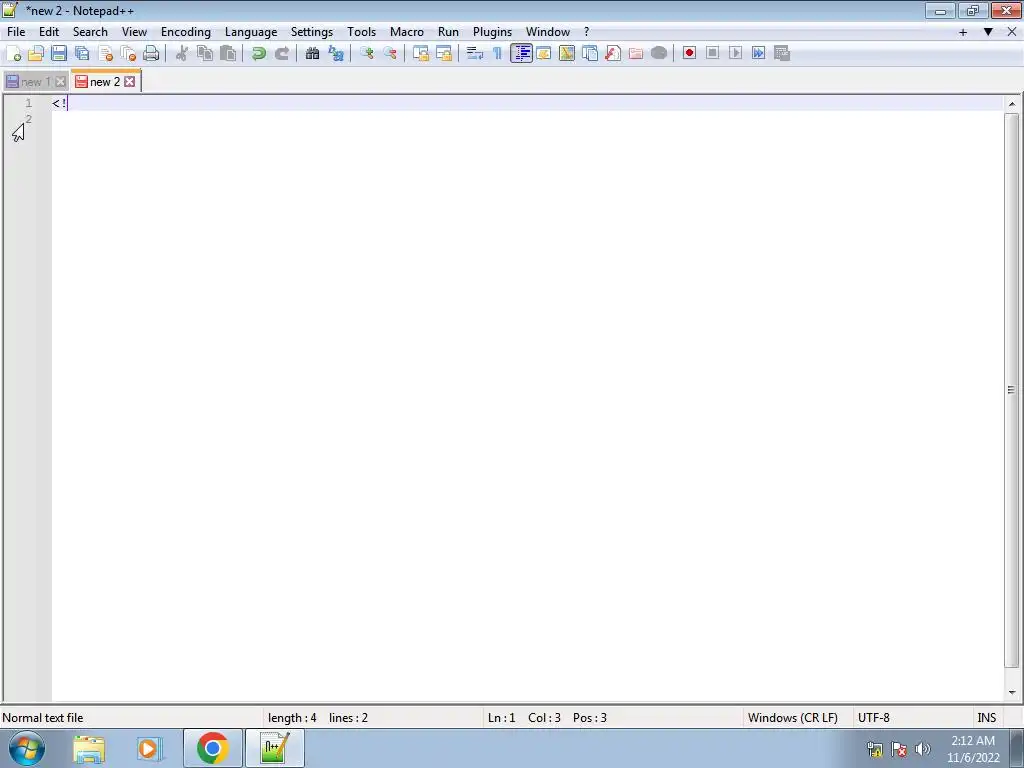Open the Run menu
The height and width of the screenshot is (768, 1024).
coord(448,32)
